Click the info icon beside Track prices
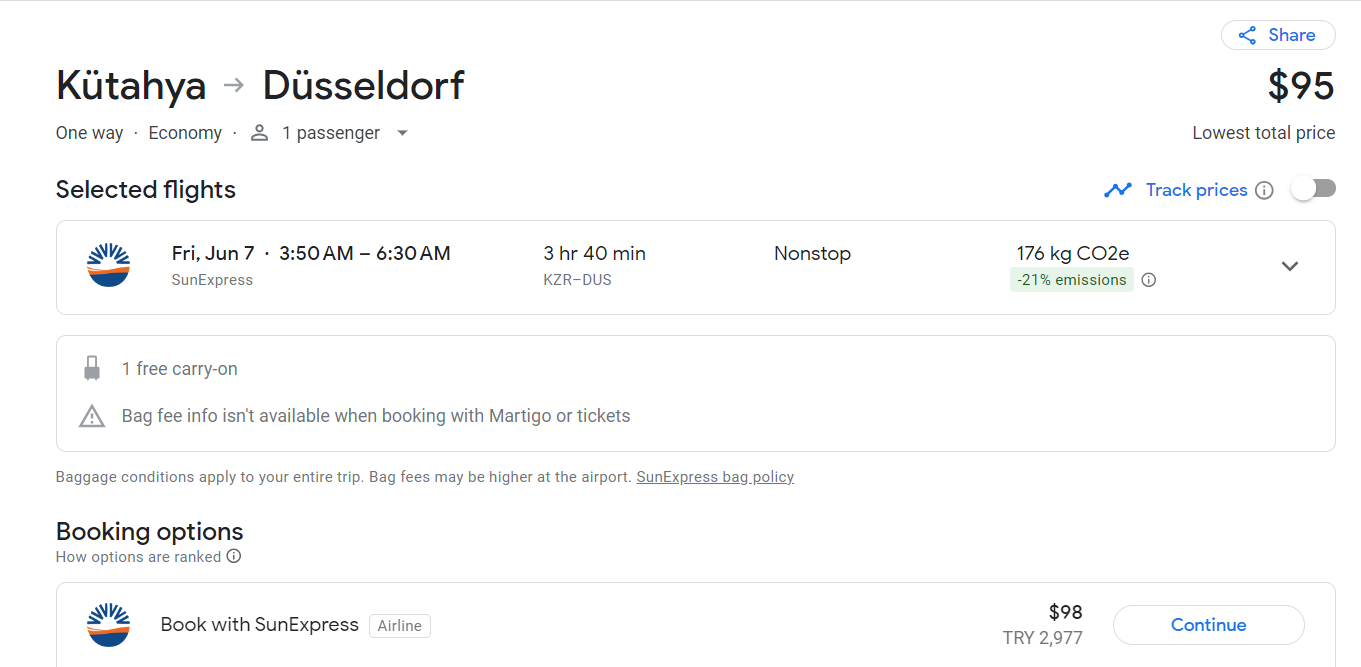1361x667 pixels. coord(1264,190)
